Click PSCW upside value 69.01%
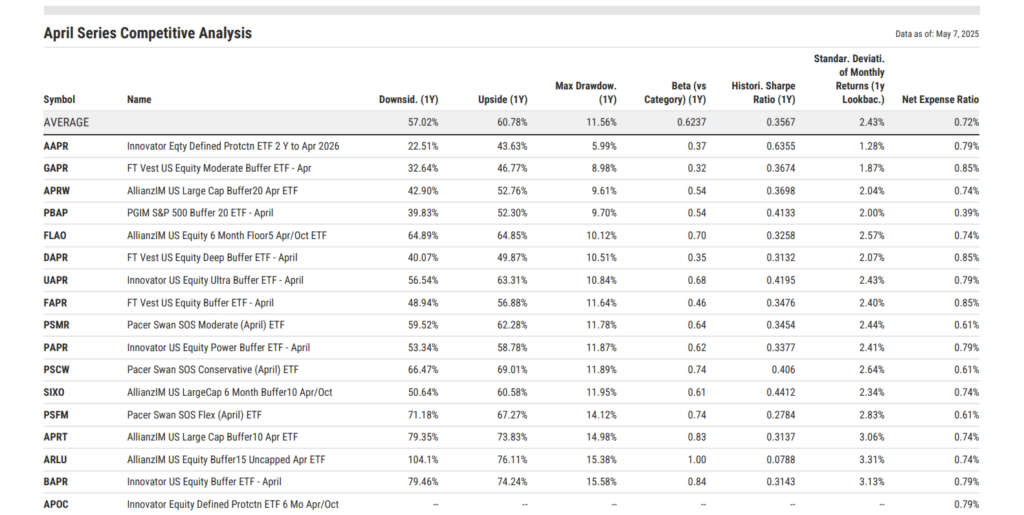The image size is (1024, 515). point(512,370)
